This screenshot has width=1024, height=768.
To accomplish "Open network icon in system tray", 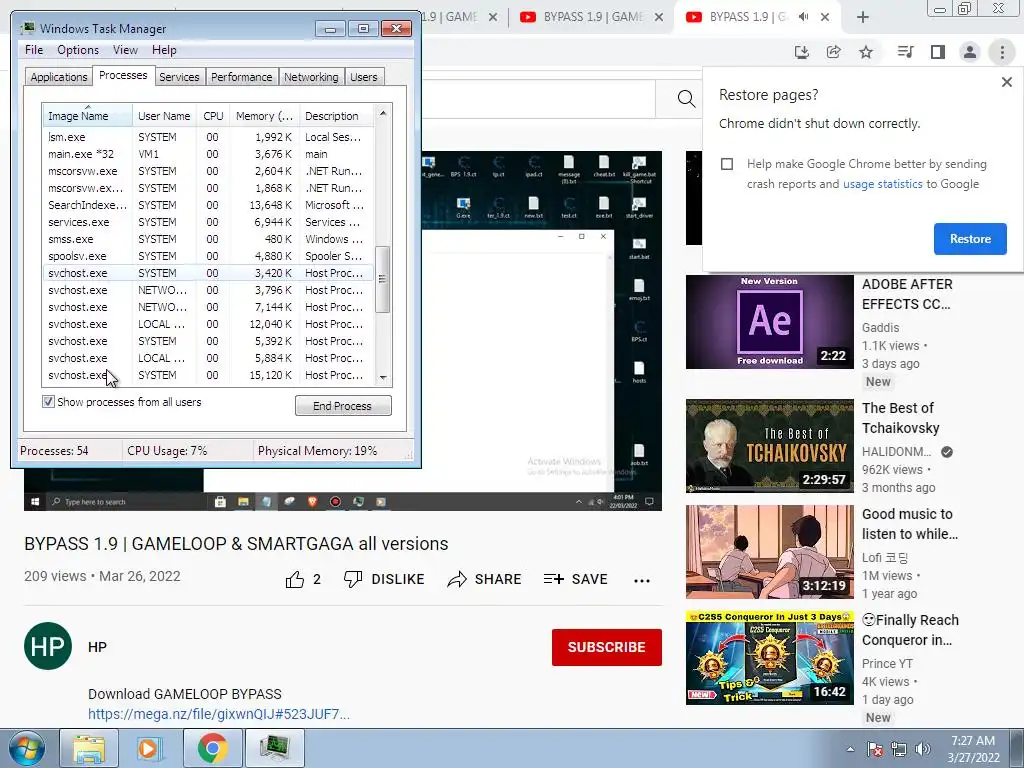I will [899, 749].
